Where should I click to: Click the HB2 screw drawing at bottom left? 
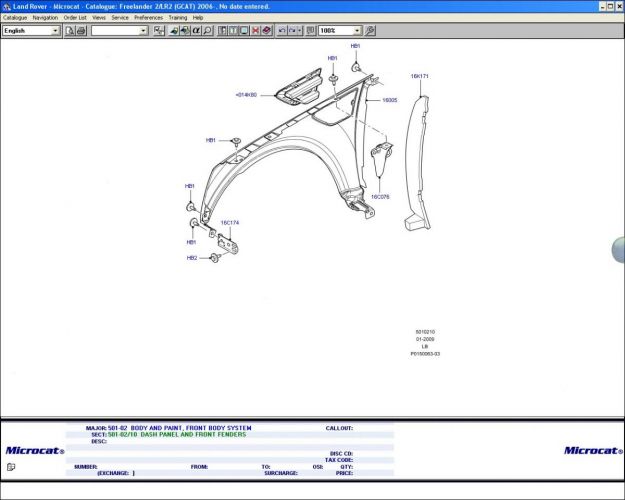pyautogui.click(x=215, y=258)
